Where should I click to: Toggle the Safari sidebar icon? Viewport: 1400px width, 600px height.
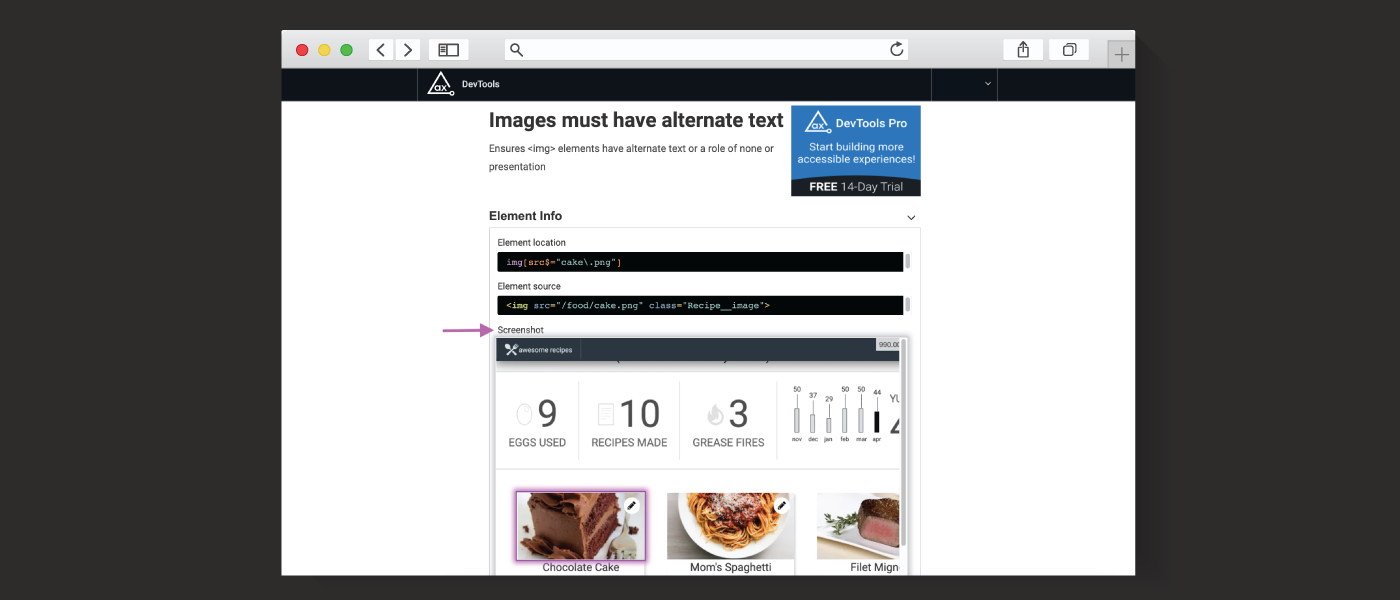click(448, 49)
